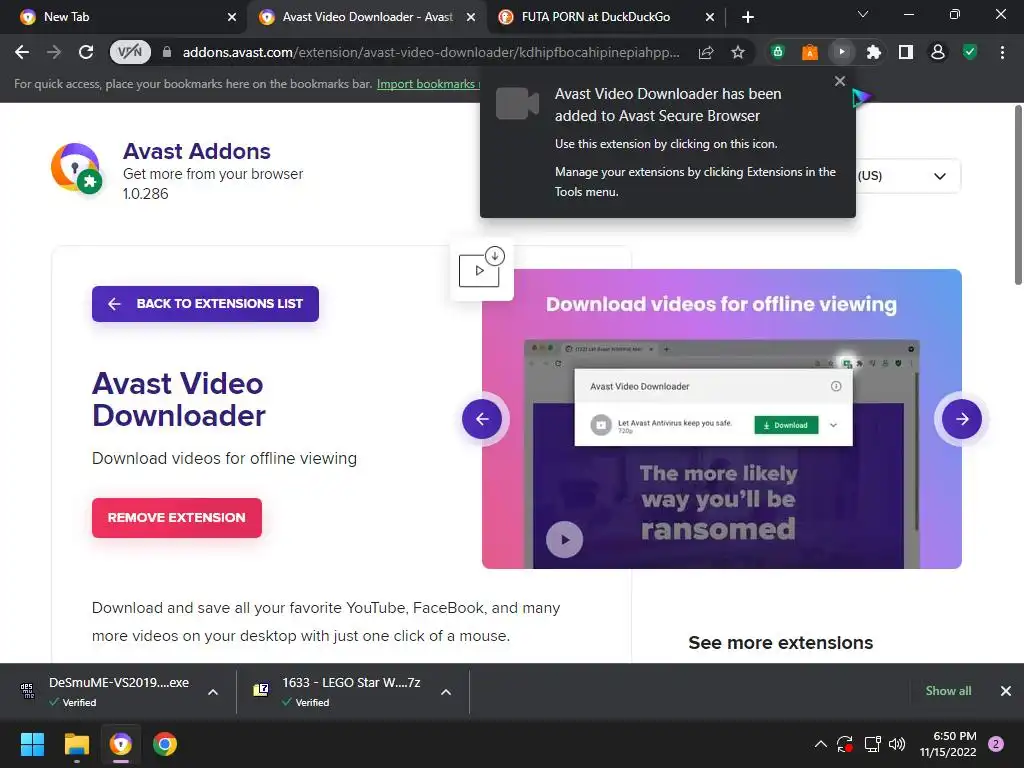
Task: Toggle the VPN button in address bar
Action: [x=130, y=52]
